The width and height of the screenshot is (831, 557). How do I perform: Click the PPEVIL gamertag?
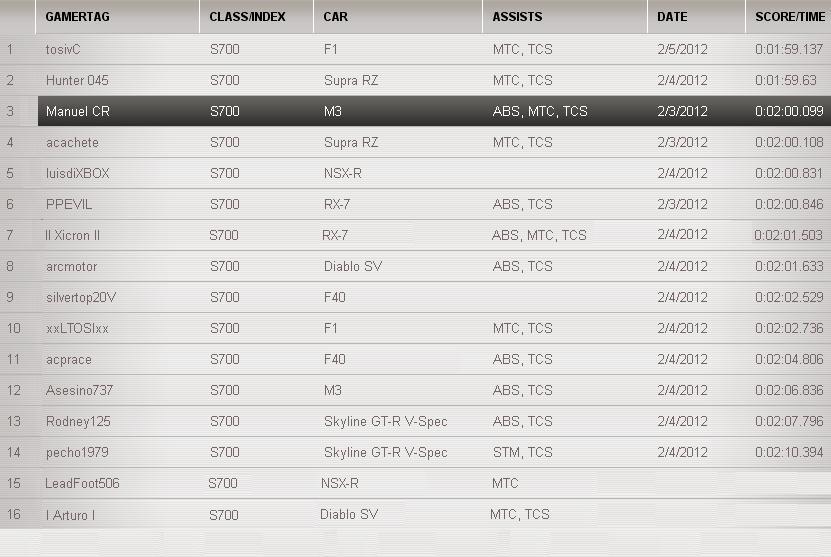pos(69,204)
